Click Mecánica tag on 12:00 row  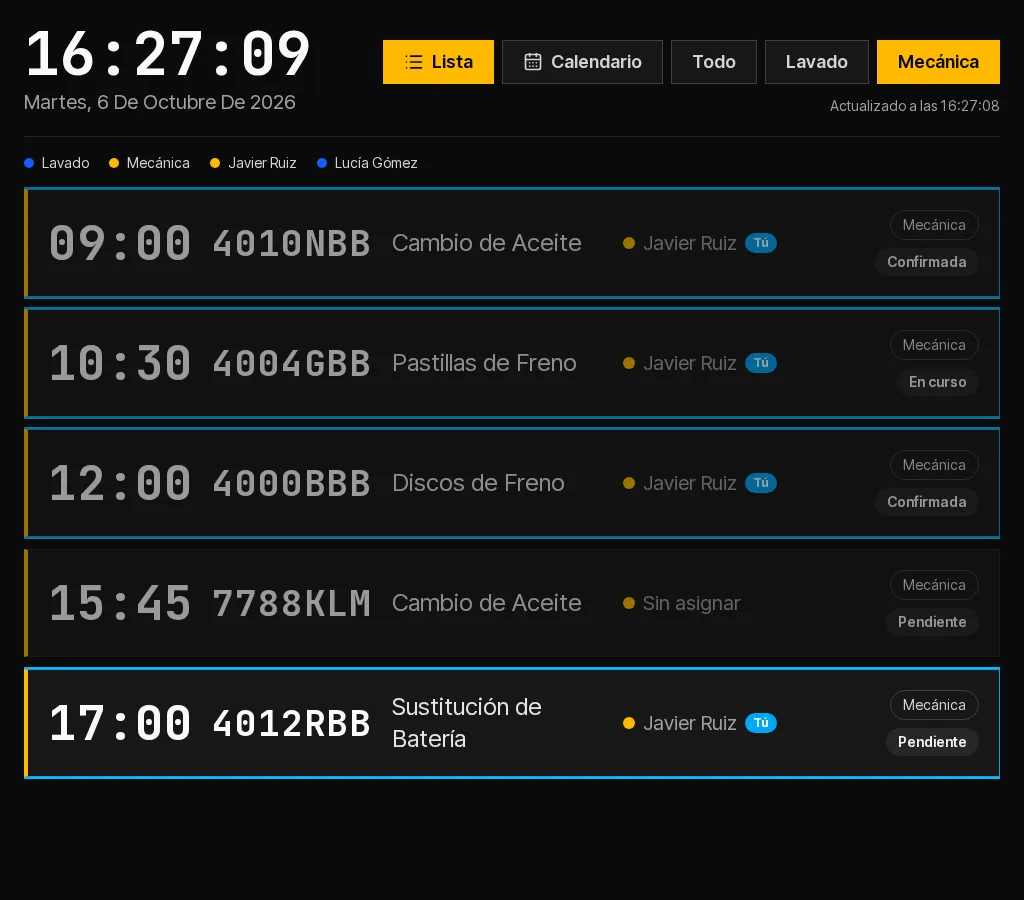pyautogui.click(x=934, y=465)
